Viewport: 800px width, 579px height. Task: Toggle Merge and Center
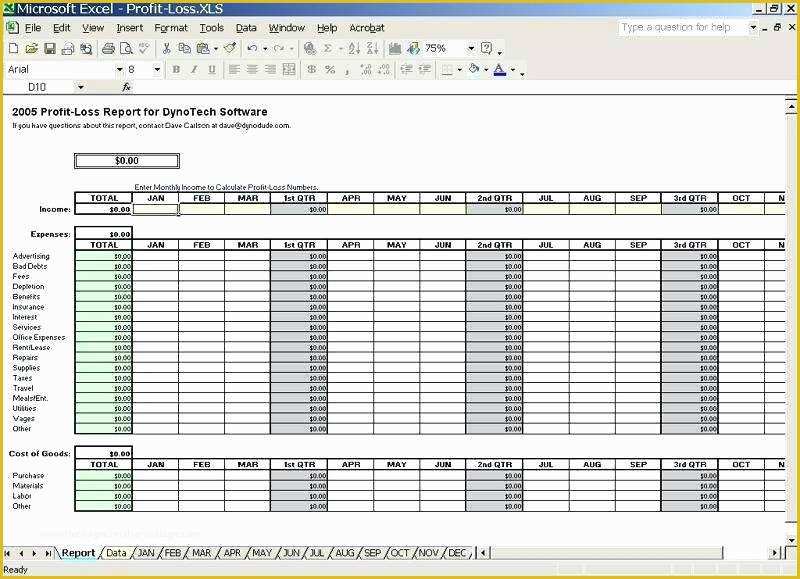pos(289,70)
